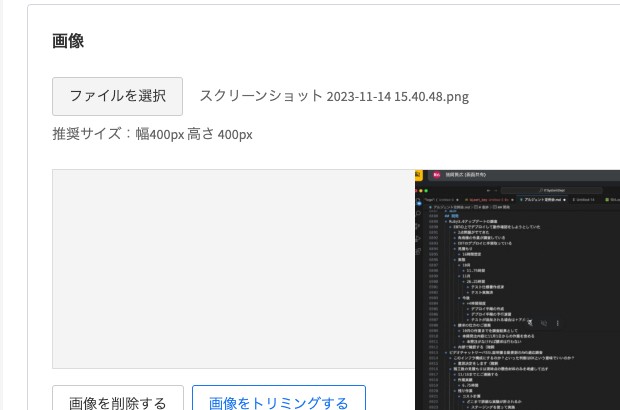Click the 画像を削除する button

point(118,398)
